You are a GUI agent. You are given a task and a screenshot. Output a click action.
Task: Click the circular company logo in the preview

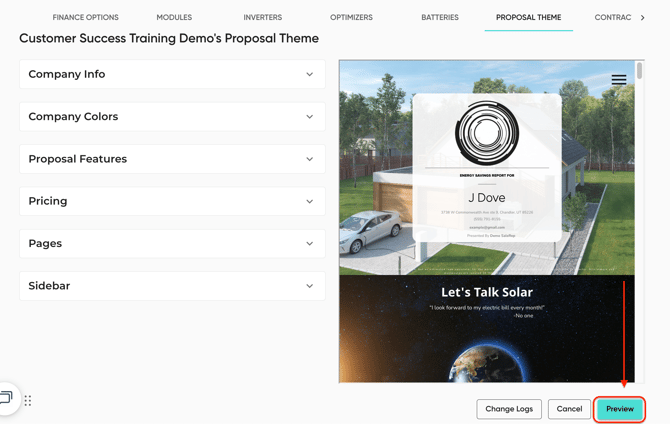coord(487,133)
